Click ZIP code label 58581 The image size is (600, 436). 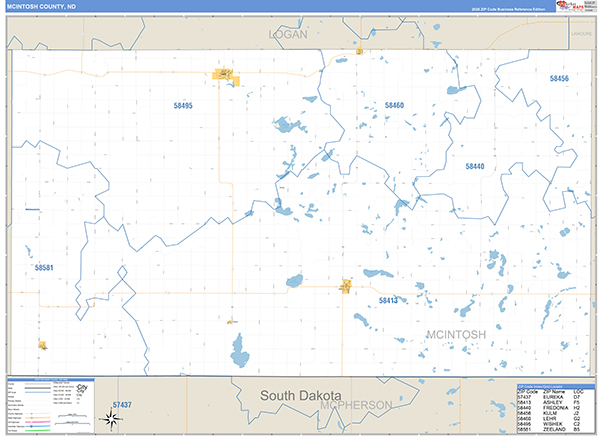pos(43,268)
